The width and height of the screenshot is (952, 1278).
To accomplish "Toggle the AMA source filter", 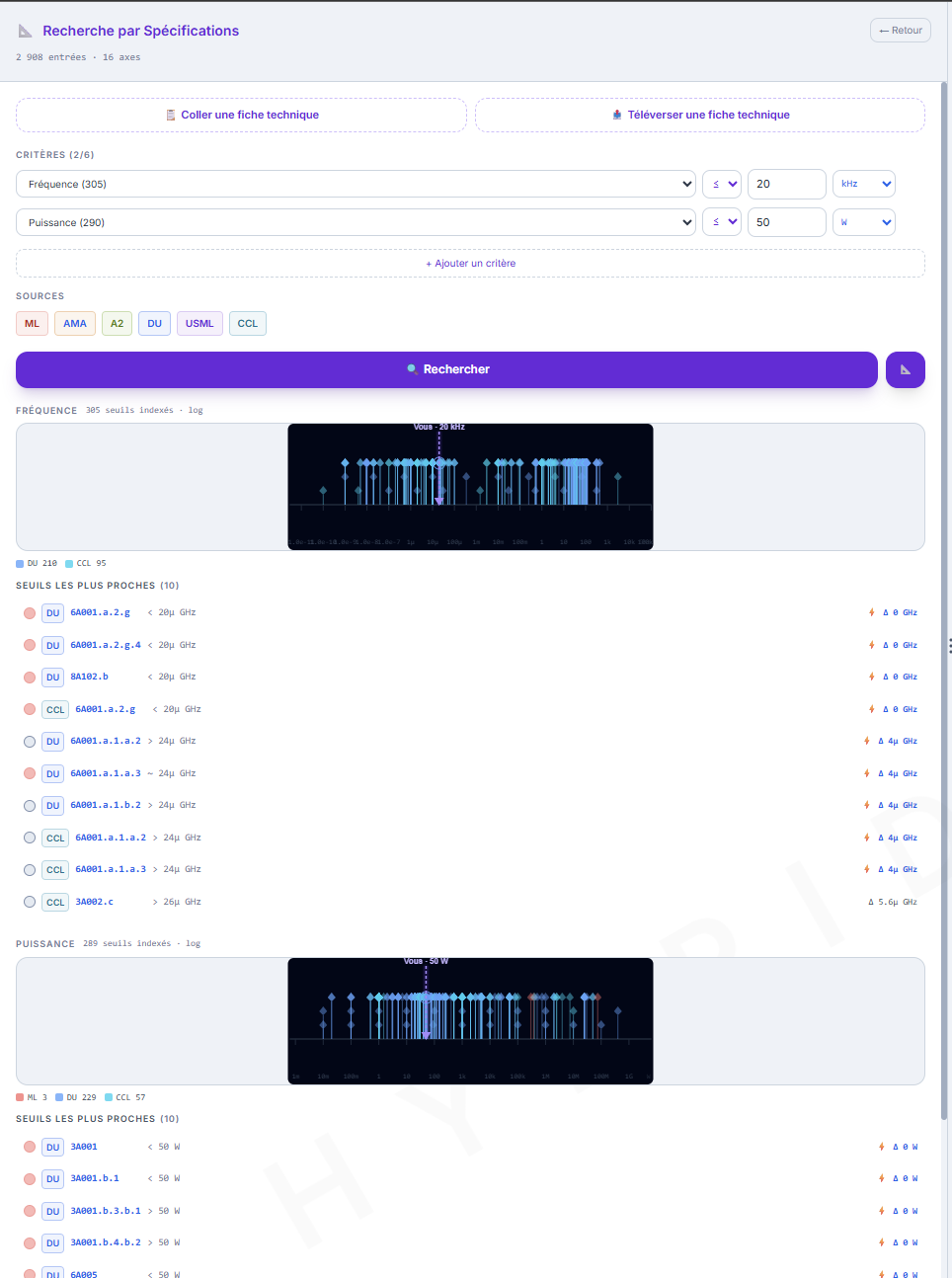I will (x=75, y=324).
